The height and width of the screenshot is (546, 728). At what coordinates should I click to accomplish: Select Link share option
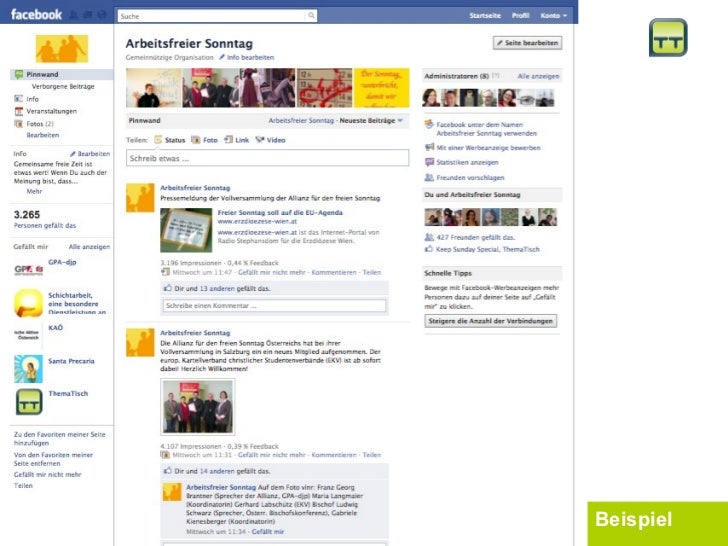point(237,140)
